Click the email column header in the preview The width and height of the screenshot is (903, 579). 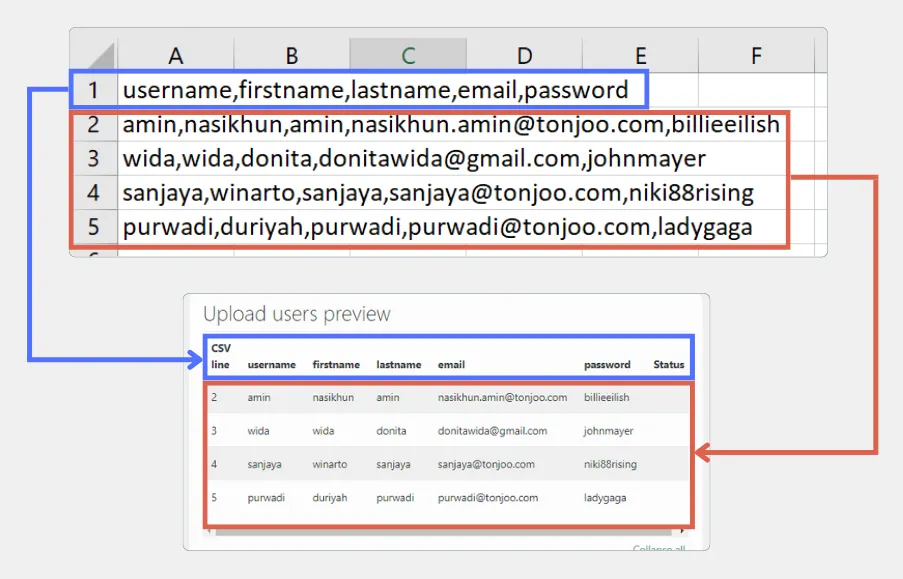tap(451, 365)
